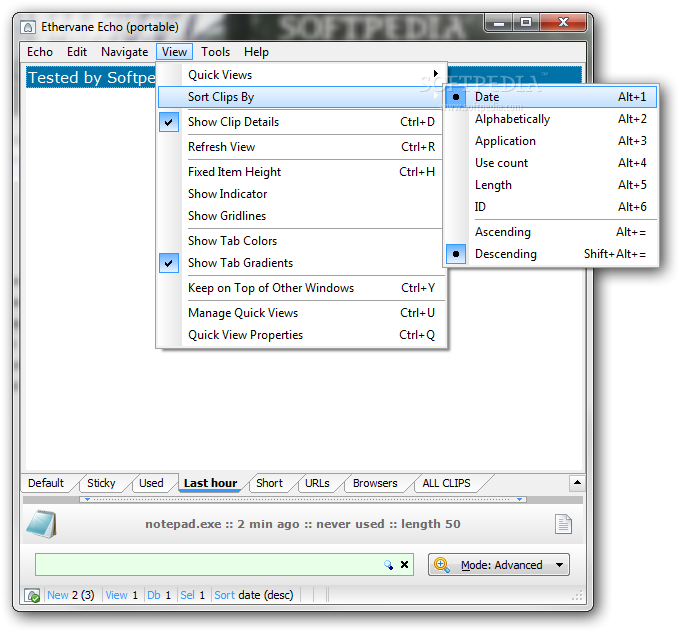680x632 pixels.
Task: Select Ascending sort order
Action: pos(551,232)
